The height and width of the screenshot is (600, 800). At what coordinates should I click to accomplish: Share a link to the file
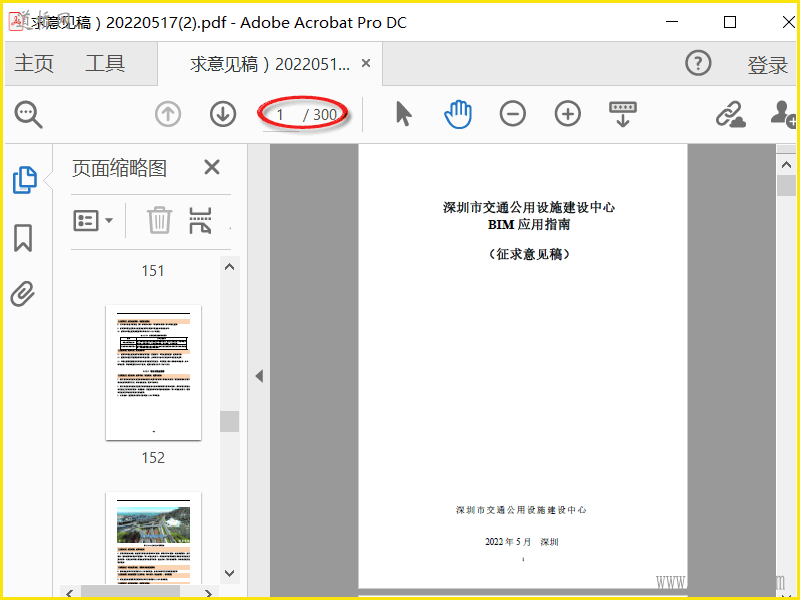[730, 114]
